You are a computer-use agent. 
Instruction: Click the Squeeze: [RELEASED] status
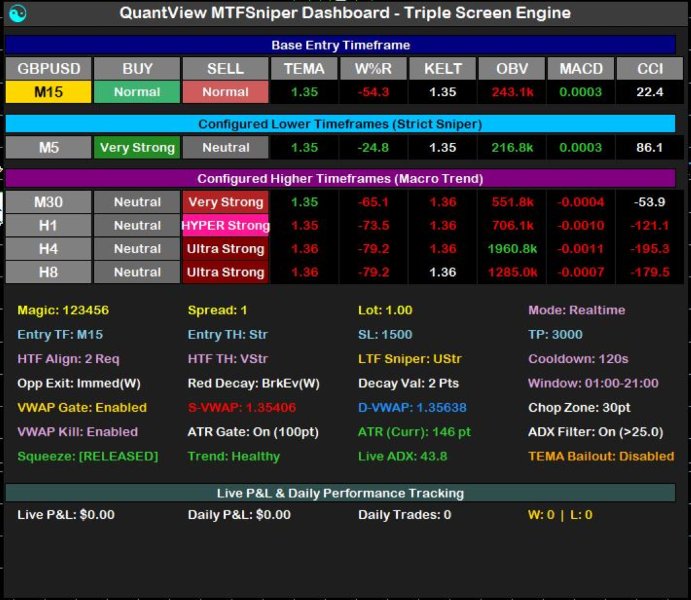(x=88, y=456)
